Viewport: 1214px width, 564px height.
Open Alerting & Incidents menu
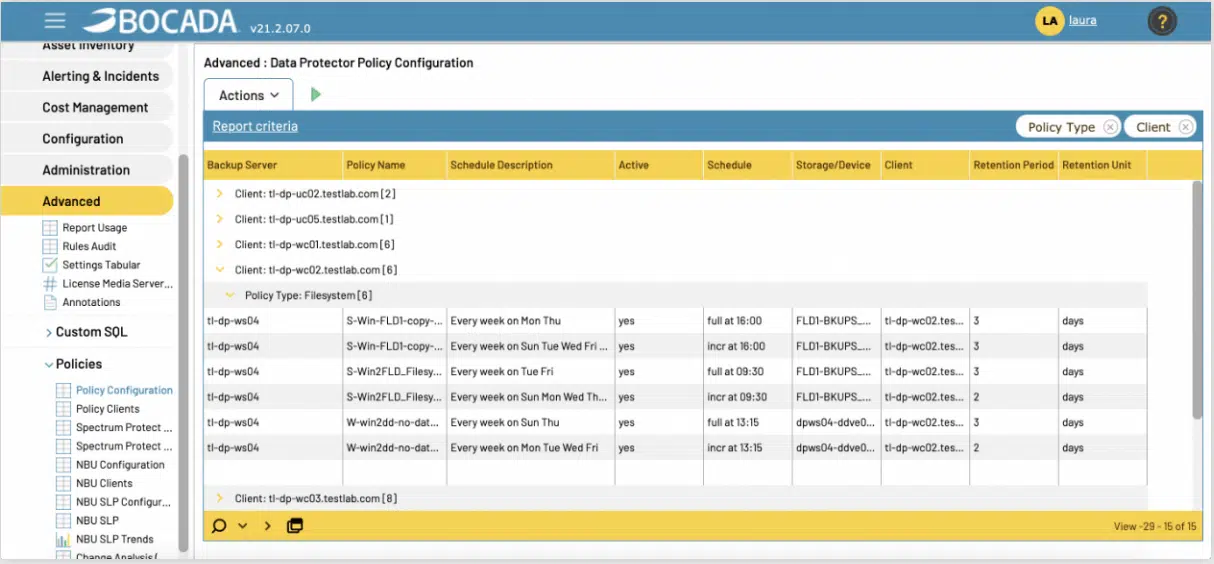pyautogui.click(x=100, y=76)
